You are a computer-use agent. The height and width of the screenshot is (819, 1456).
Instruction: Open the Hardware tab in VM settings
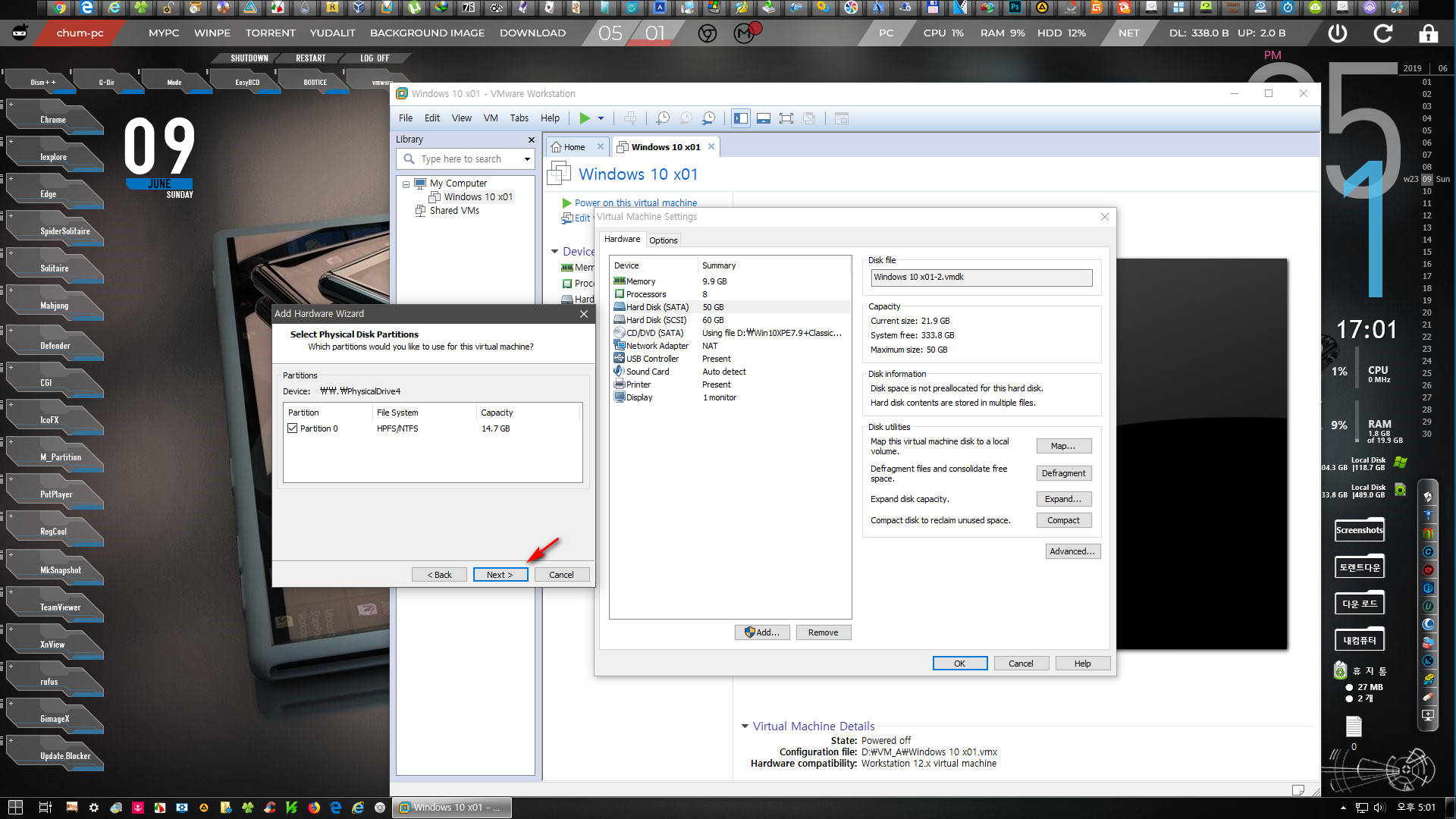(x=622, y=240)
